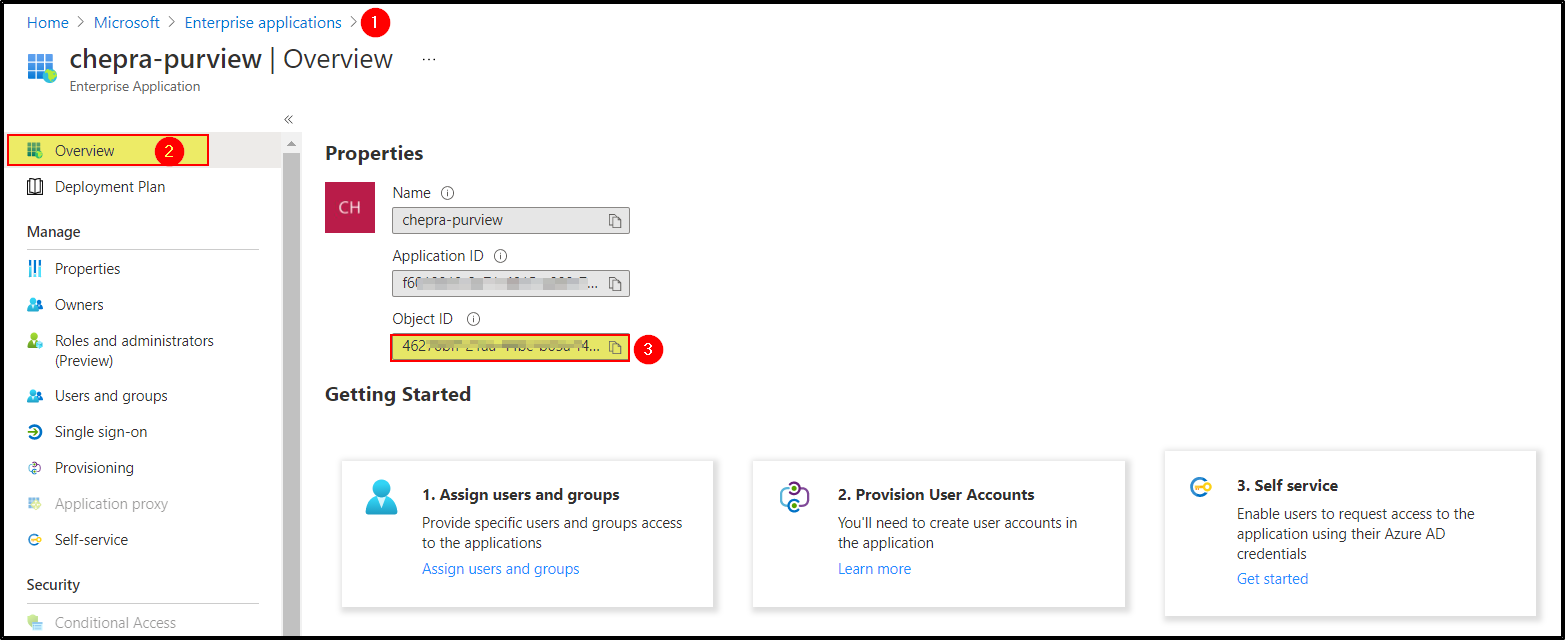1565x640 pixels.
Task: Open Properties under Manage
Action: point(88,269)
